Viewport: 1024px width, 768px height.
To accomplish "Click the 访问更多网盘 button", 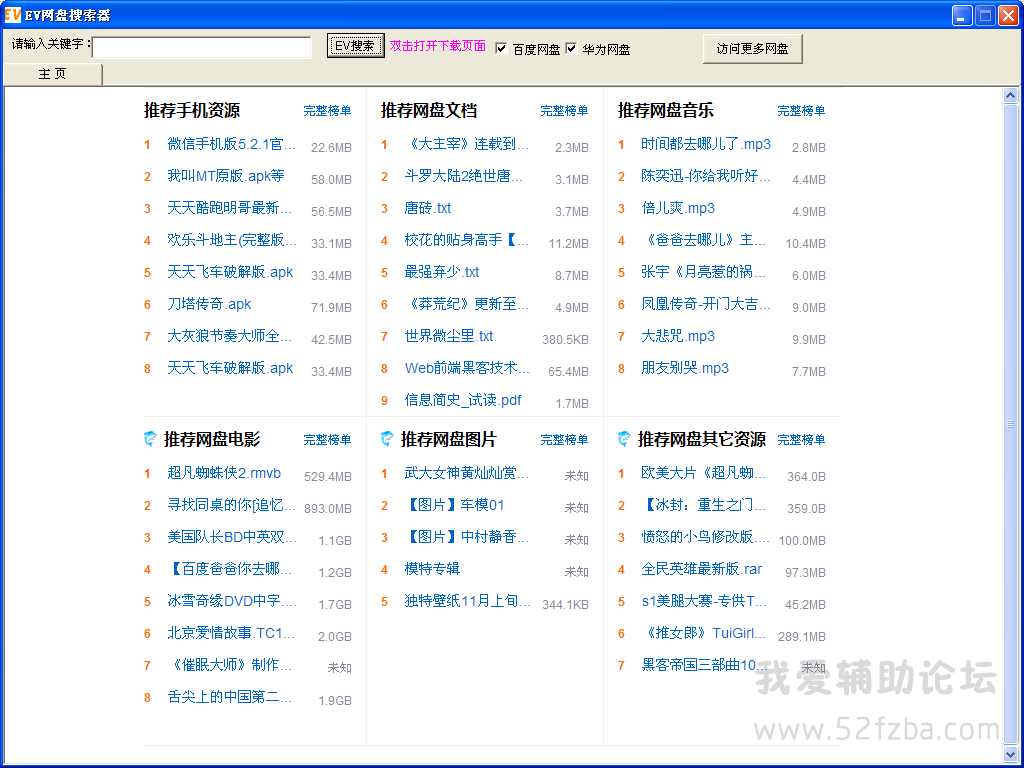I will coord(752,49).
